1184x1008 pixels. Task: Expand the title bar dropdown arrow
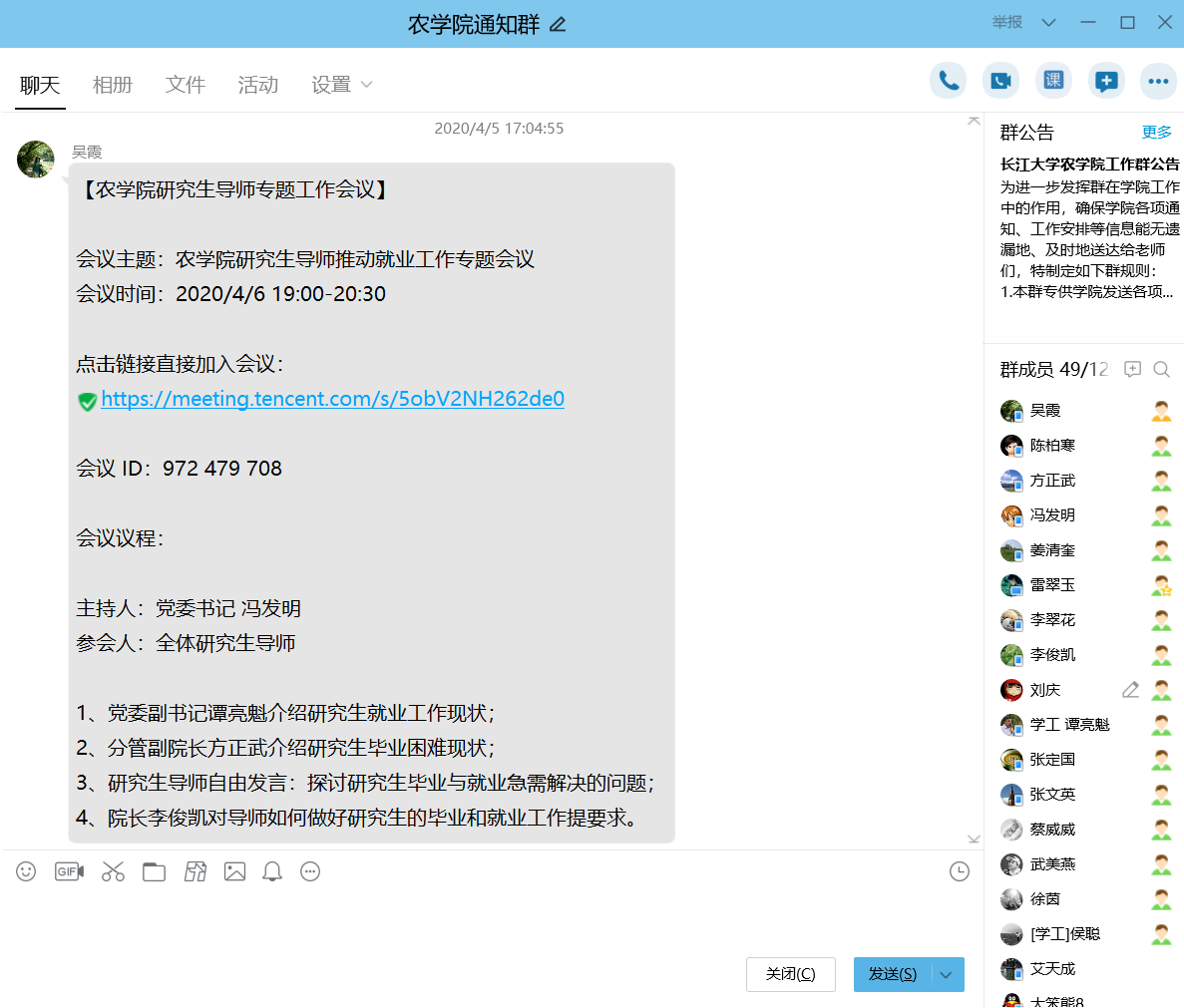click(x=1048, y=23)
